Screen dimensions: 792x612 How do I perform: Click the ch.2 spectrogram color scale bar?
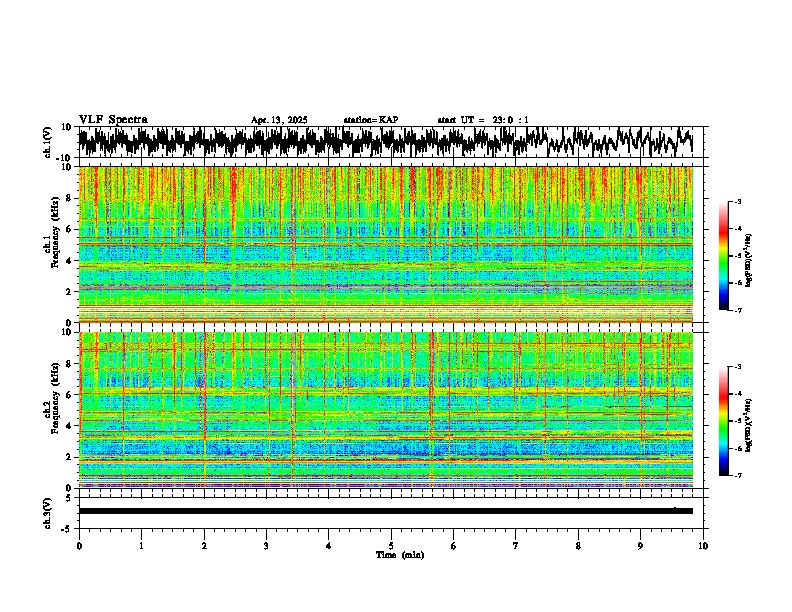(723, 421)
